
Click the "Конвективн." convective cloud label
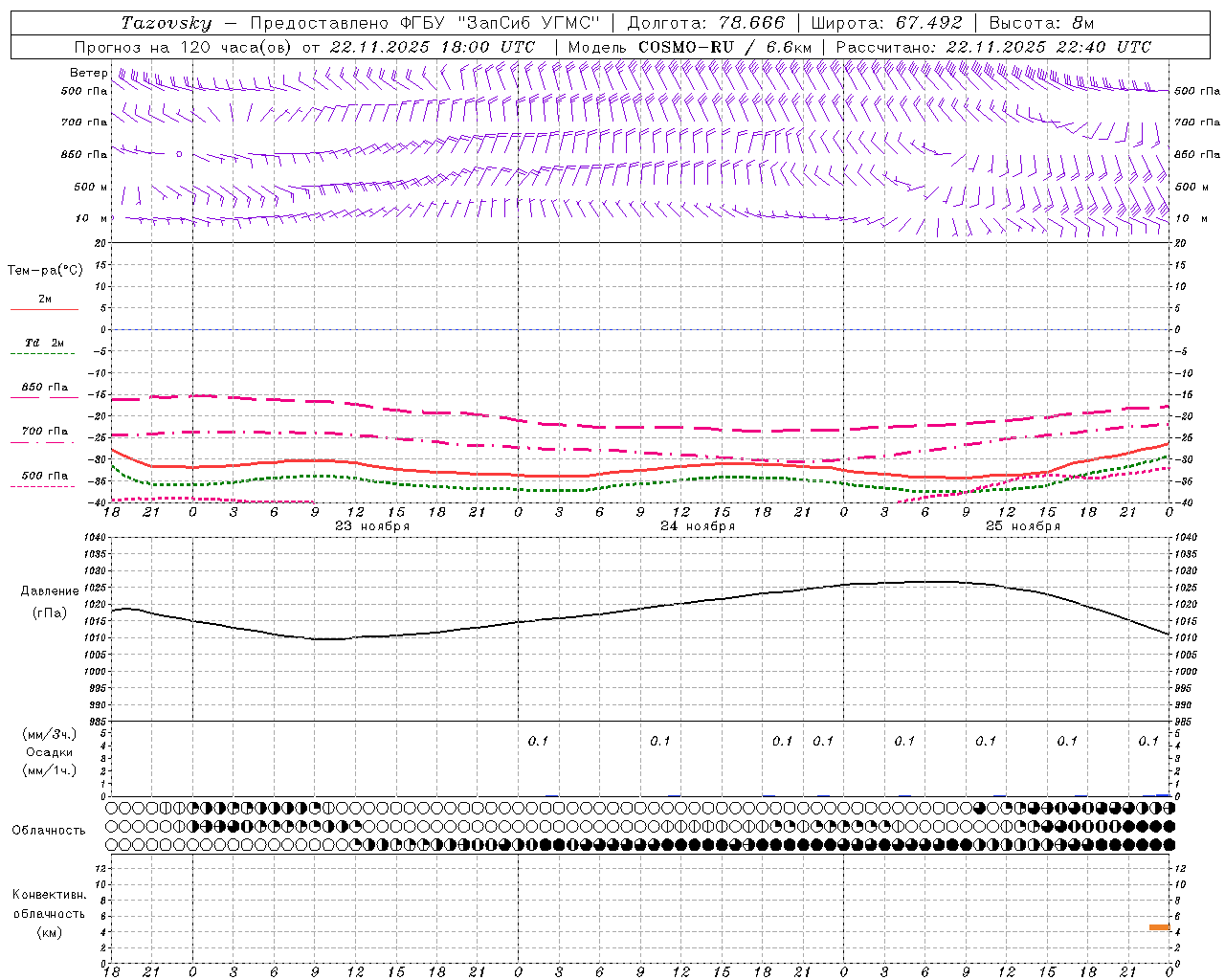[x=49, y=895]
